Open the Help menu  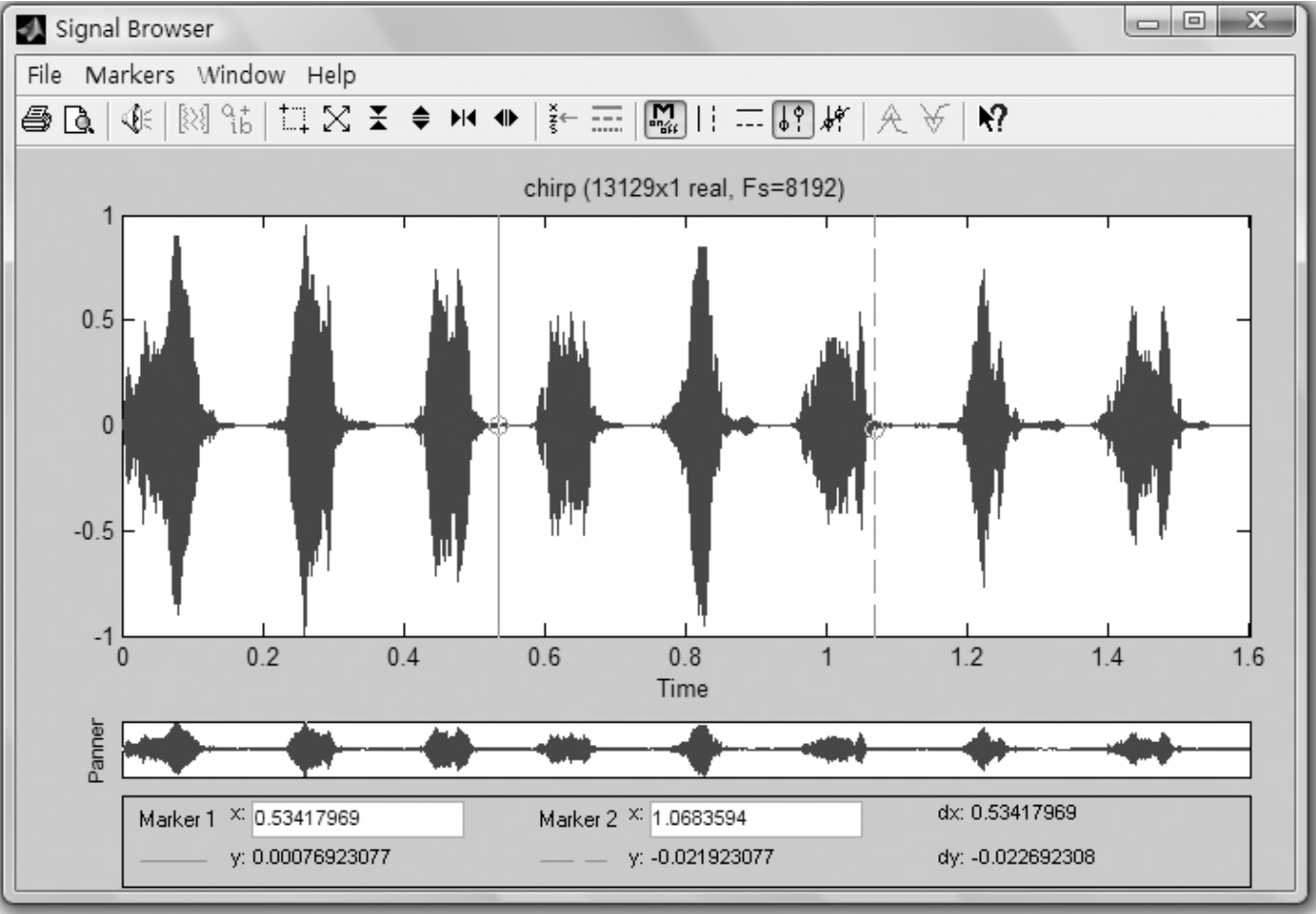pos(331,75)
